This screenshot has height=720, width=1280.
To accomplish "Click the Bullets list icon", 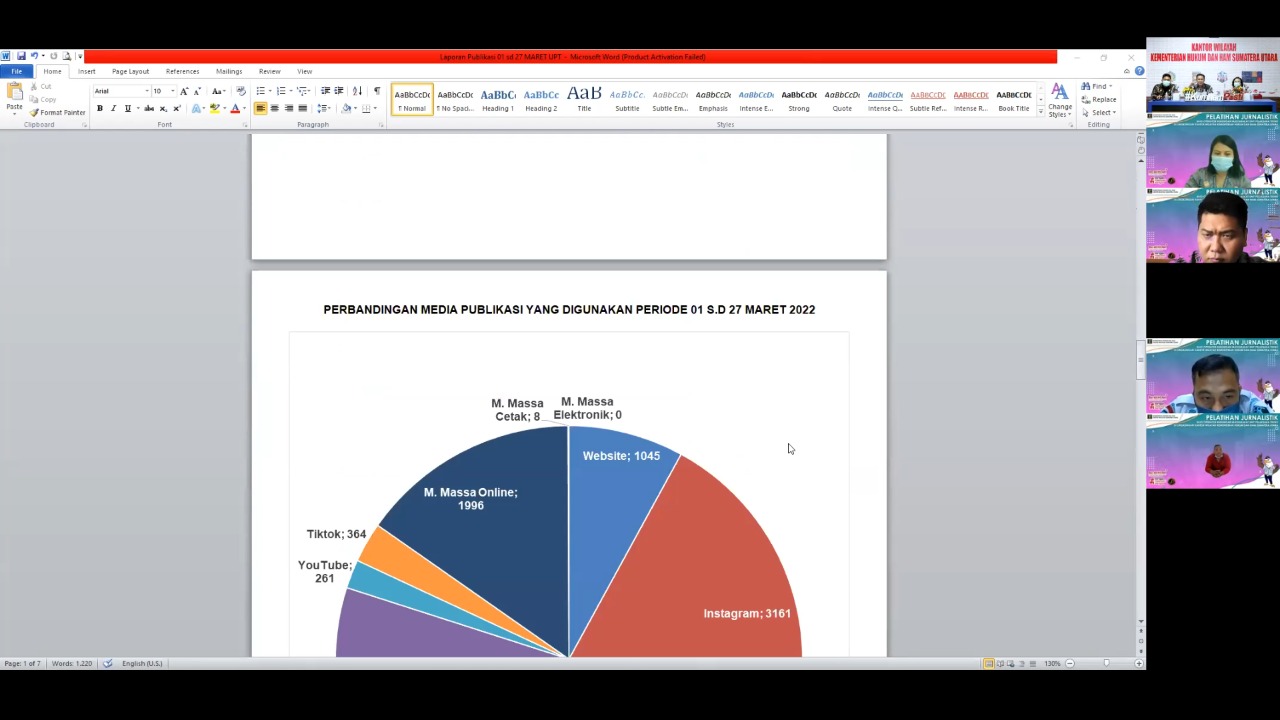I will click(261, 91).
